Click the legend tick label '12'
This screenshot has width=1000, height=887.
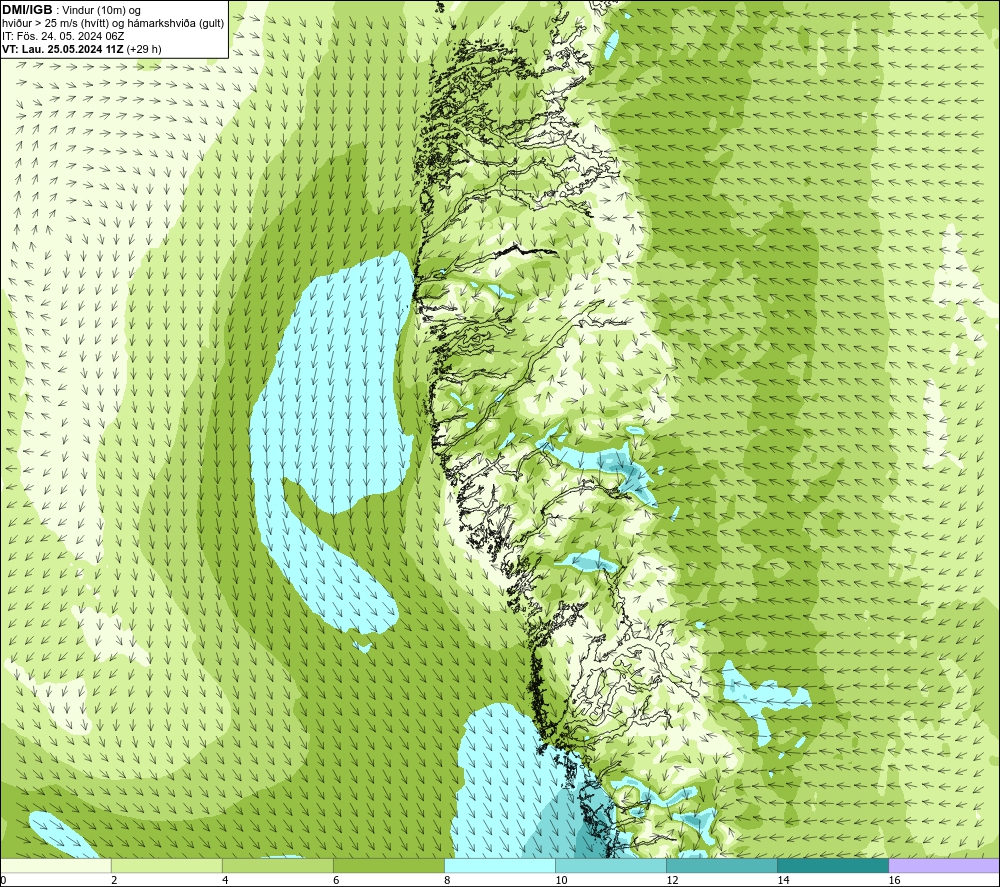(x=672, y=880)
